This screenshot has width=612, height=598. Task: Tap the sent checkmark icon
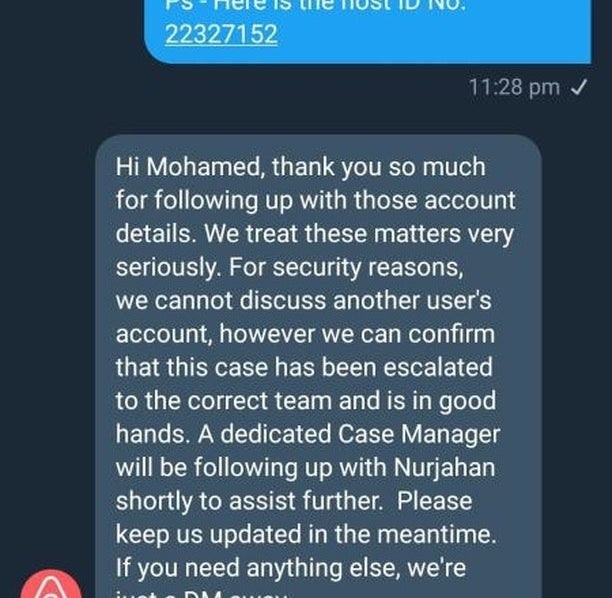tap(578, 87)
